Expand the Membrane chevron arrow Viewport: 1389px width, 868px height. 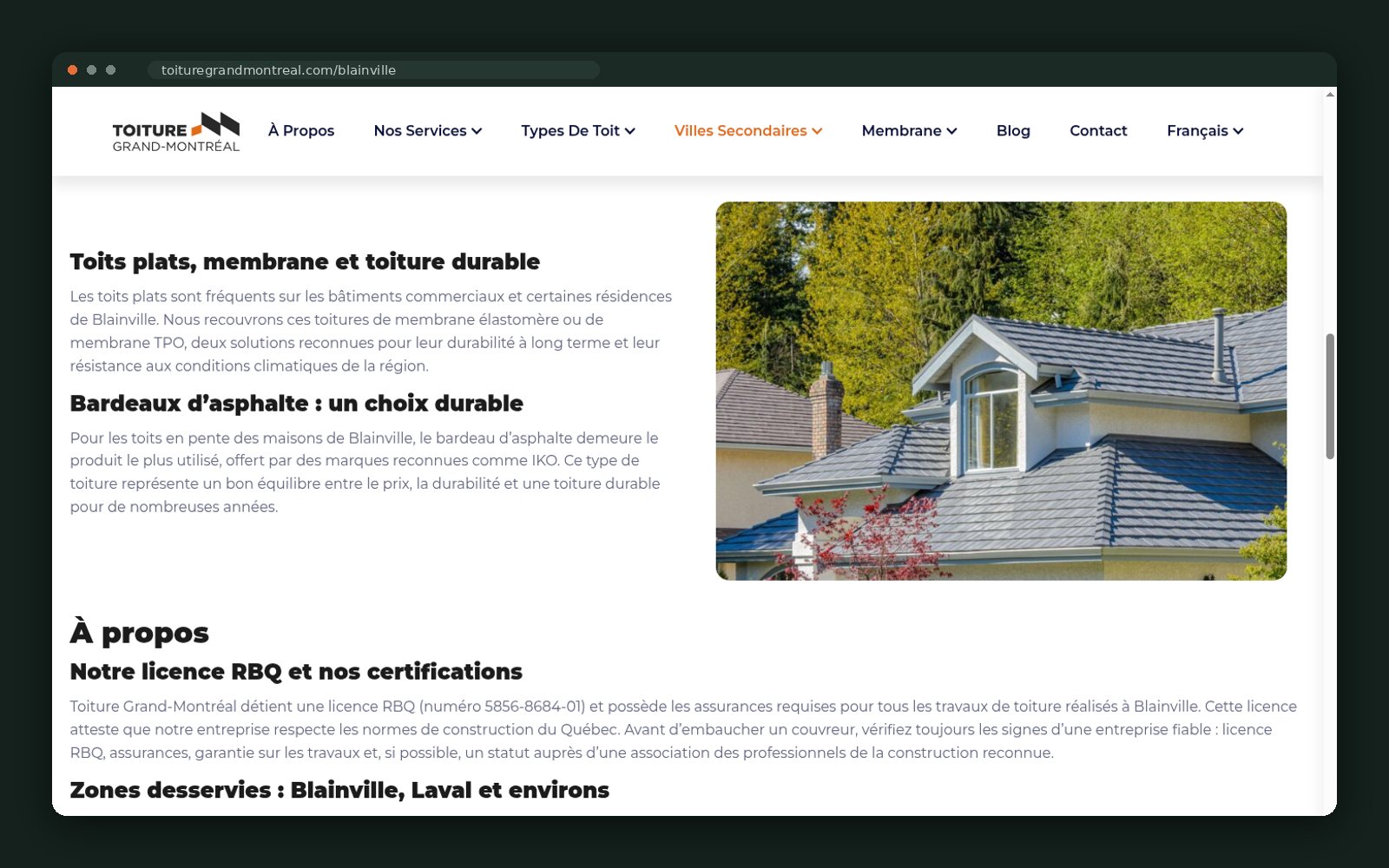pyautogui.click(x=951, y=131)
